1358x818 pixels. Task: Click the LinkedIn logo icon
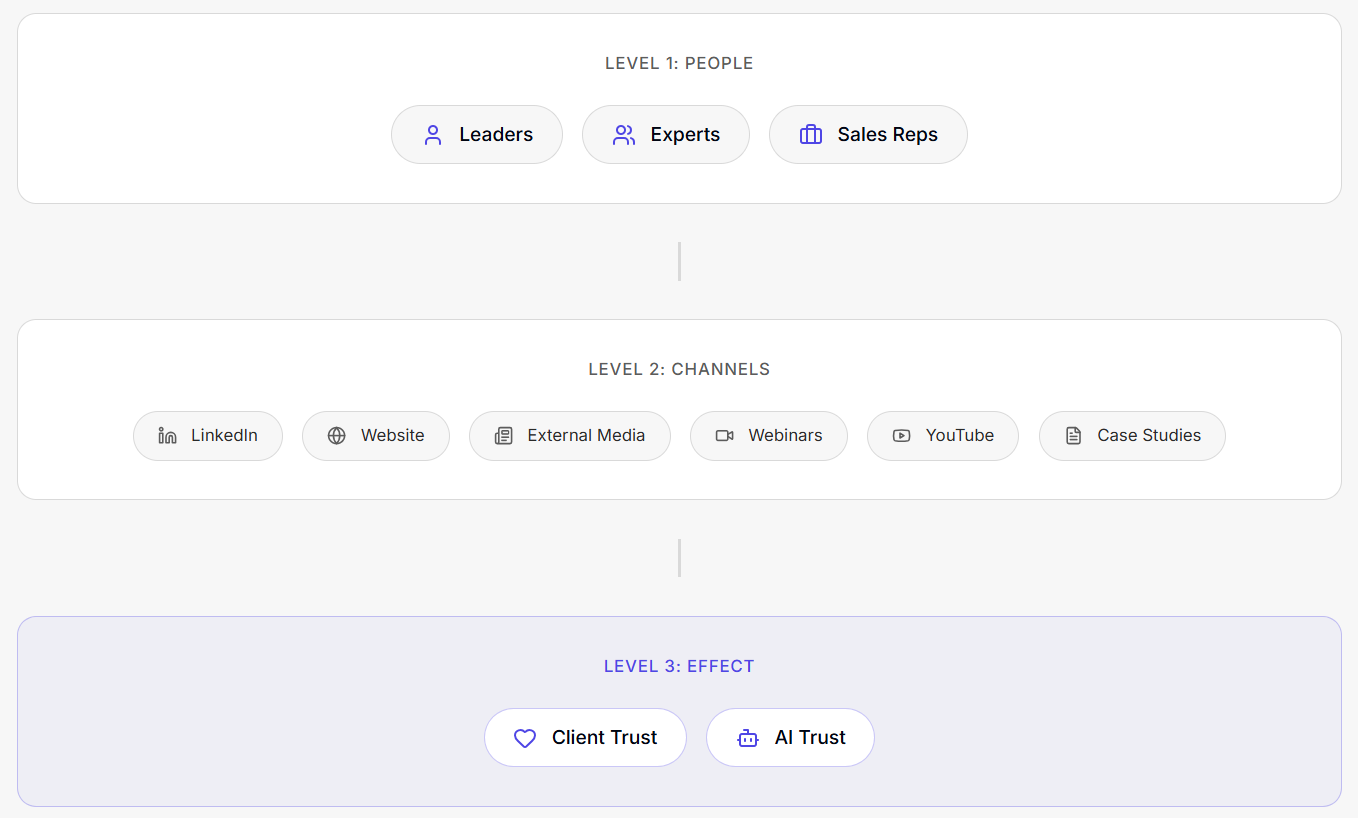168,436
